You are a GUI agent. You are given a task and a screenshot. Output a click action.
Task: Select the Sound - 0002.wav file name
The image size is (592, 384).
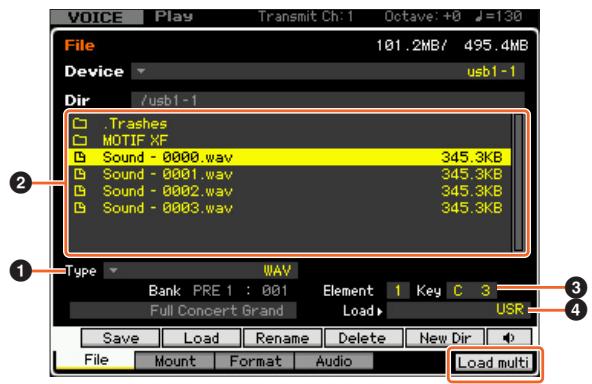tap(167, 191)
